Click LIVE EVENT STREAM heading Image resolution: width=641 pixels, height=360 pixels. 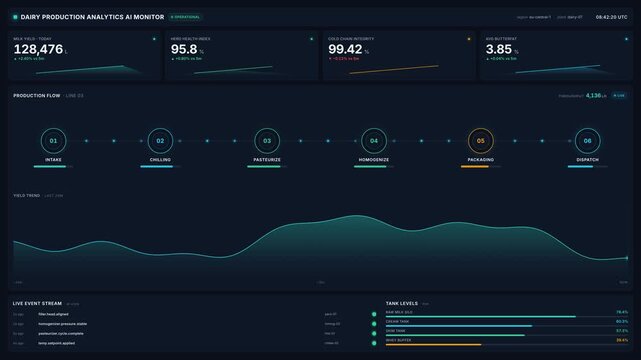coord(37,304)
